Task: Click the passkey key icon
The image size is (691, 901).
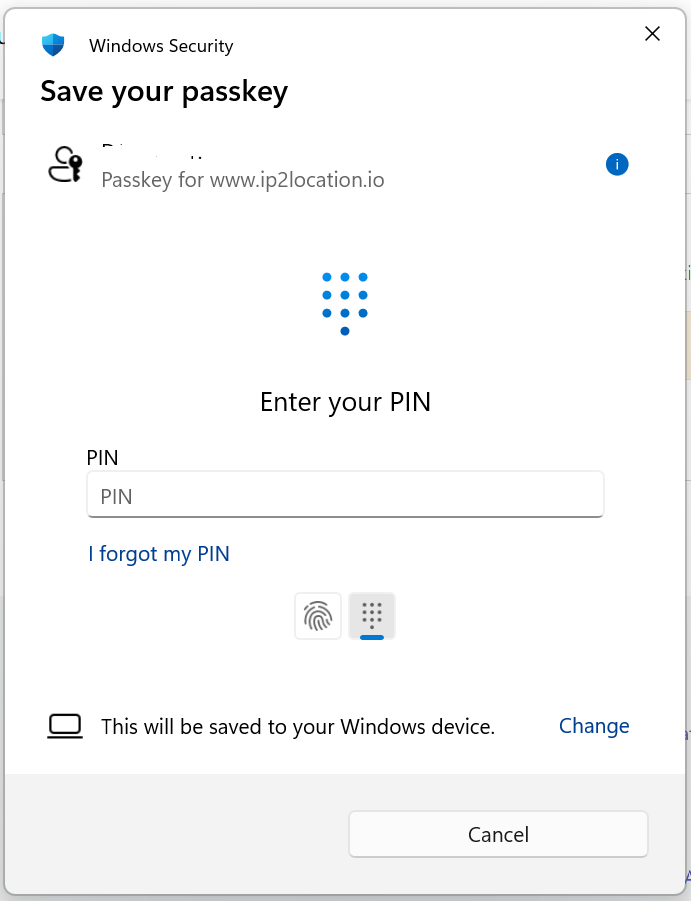Action: 65,164
